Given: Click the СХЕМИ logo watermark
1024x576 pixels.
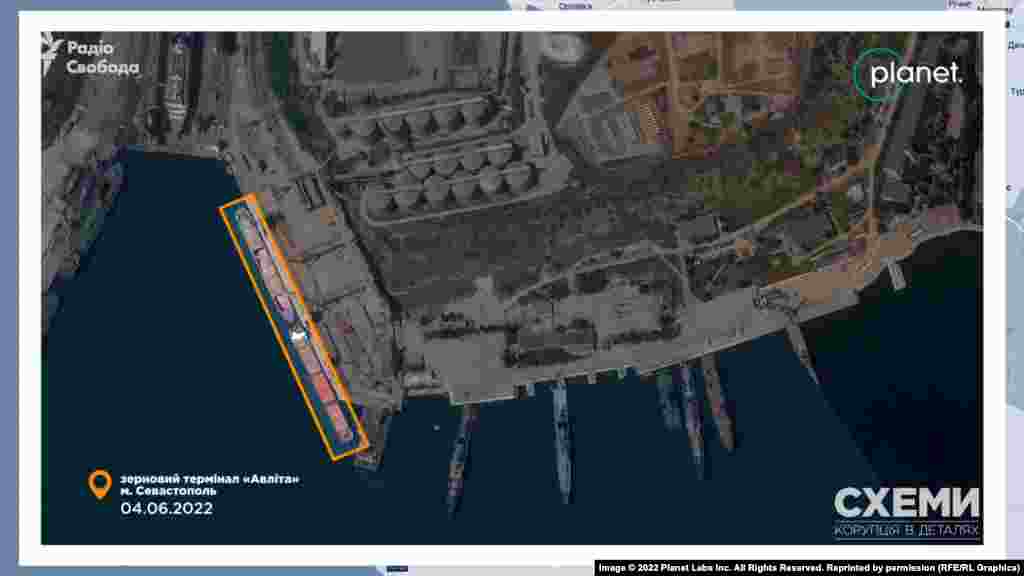Looking at the screenshot, I should (x=906, y=502).
